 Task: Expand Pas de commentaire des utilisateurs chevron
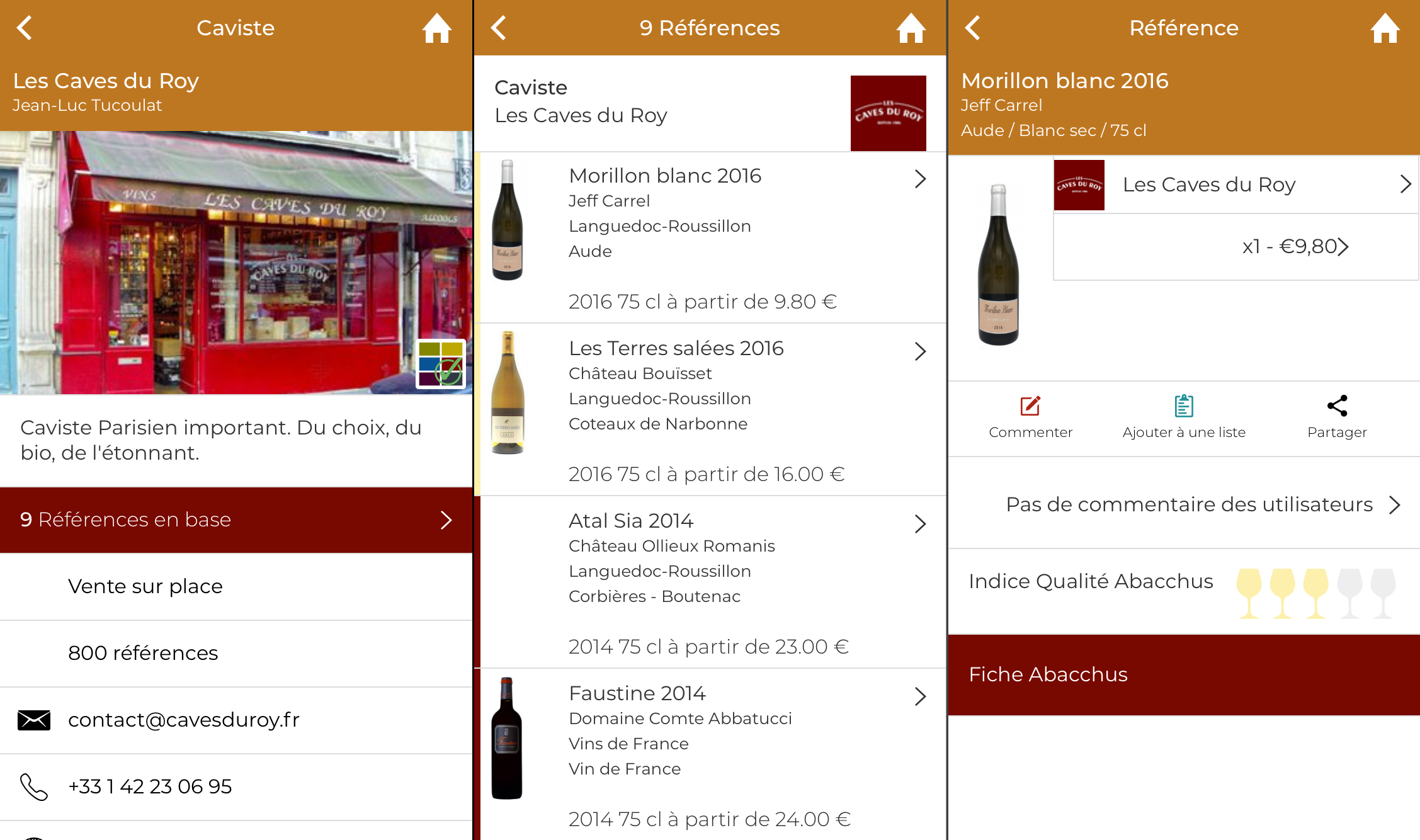click(1395, 504)
